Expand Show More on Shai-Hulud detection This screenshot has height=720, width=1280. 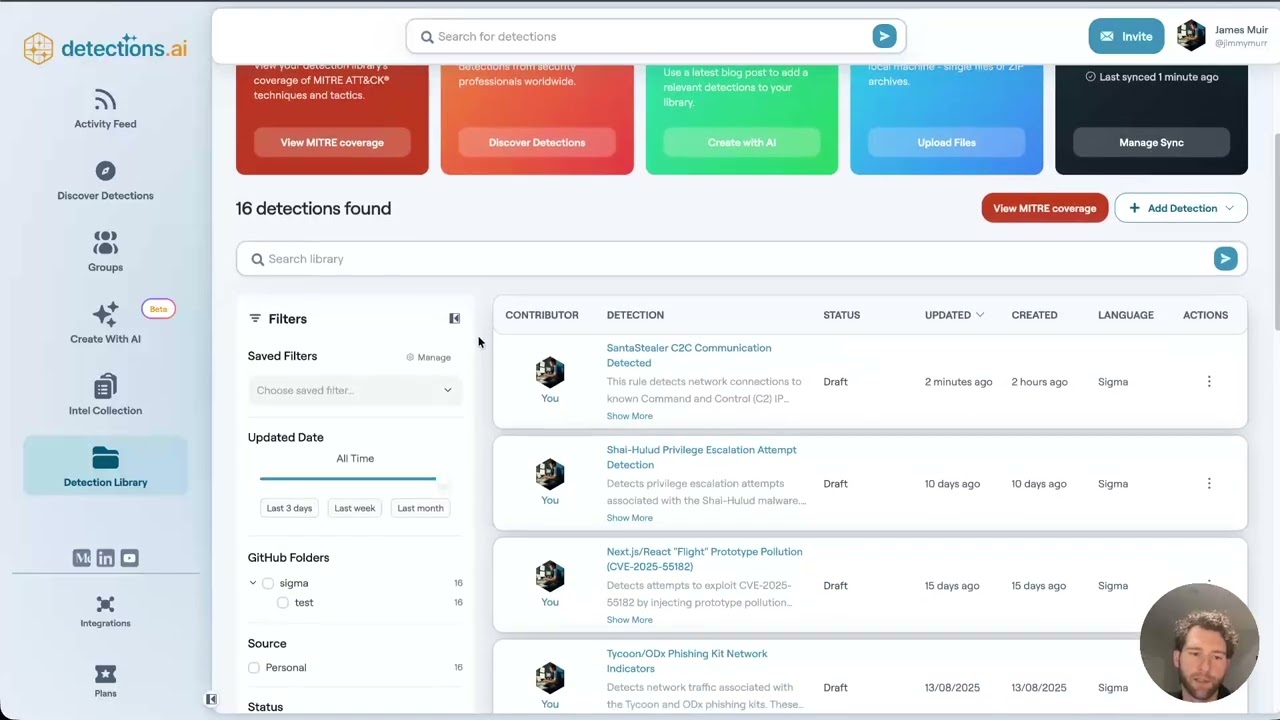(629, 518)
